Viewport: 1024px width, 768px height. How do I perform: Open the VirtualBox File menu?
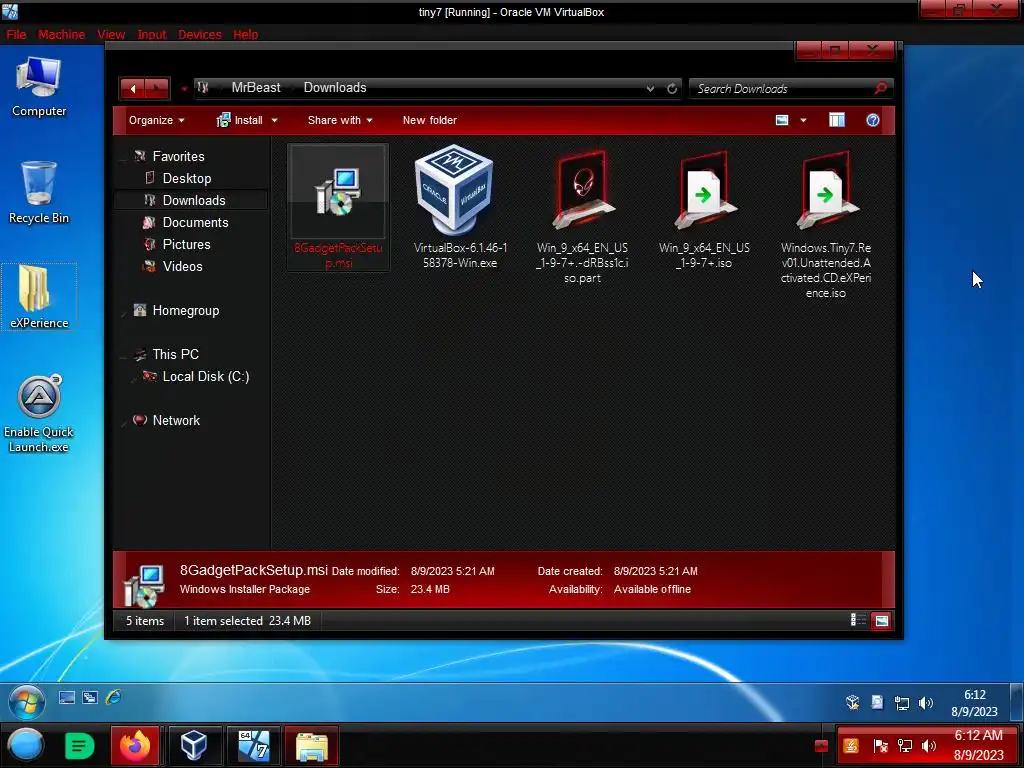coord(16,35)
